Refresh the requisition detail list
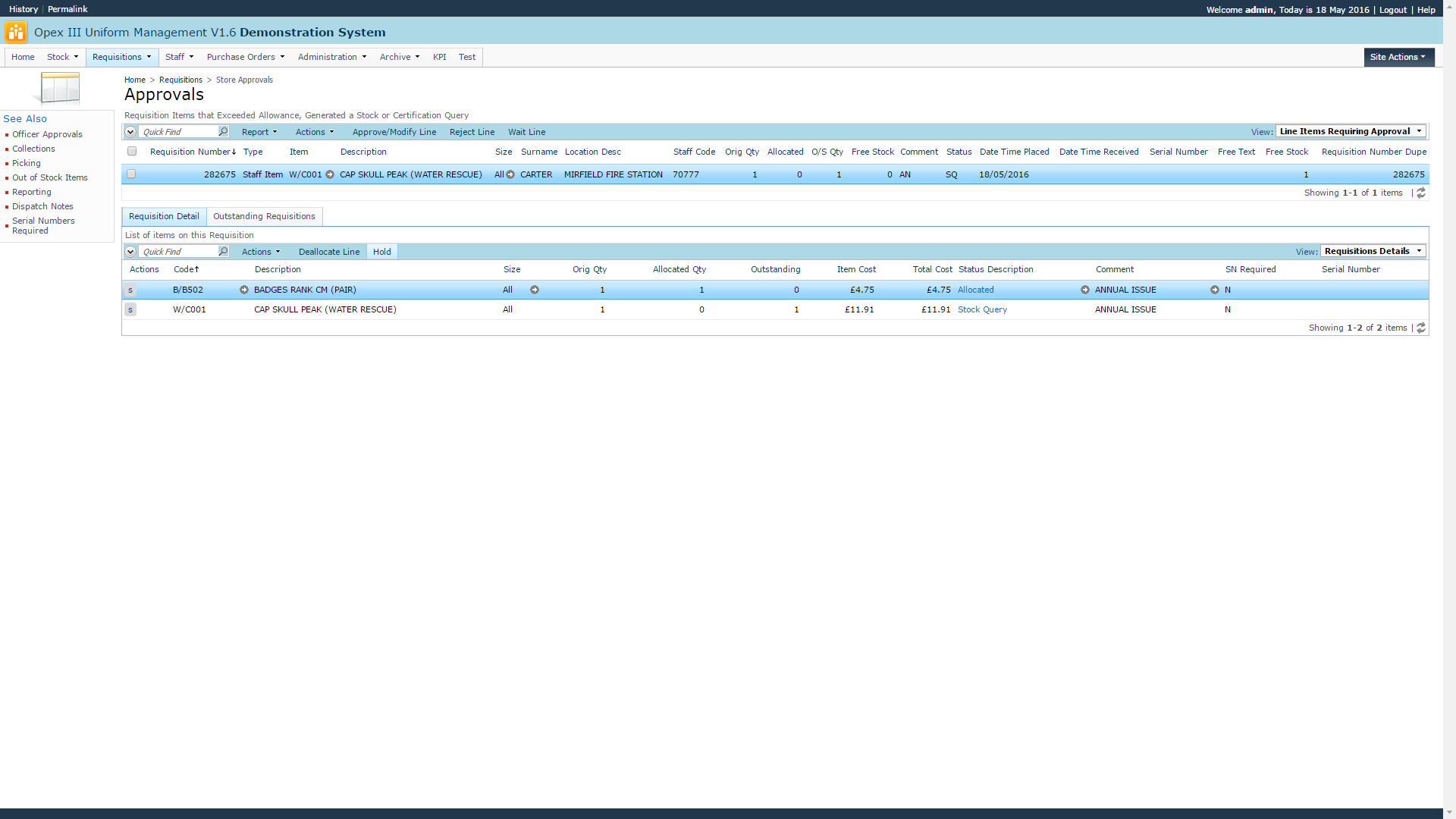The height and width of the screenshot is (819, 1456). (x=1421, y=328)
